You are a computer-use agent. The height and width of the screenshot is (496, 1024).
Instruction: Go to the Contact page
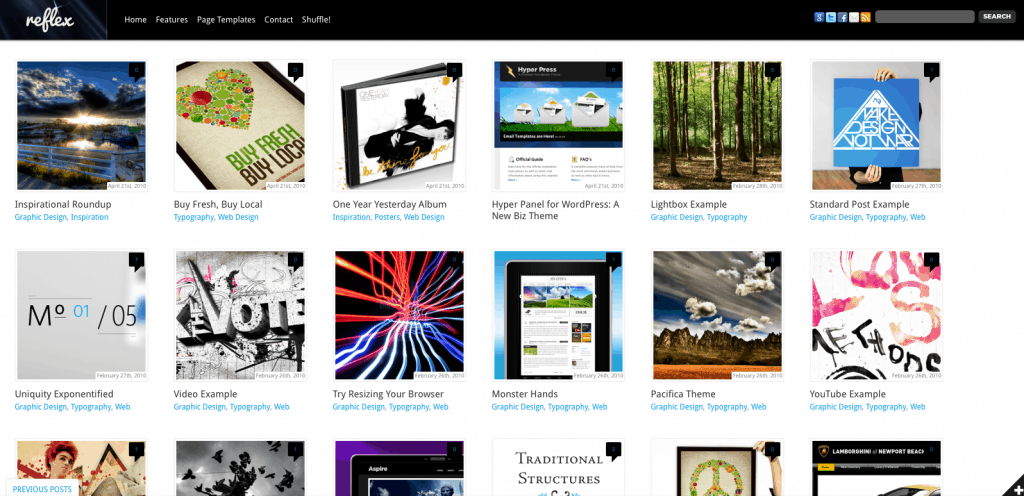point(278,20)
